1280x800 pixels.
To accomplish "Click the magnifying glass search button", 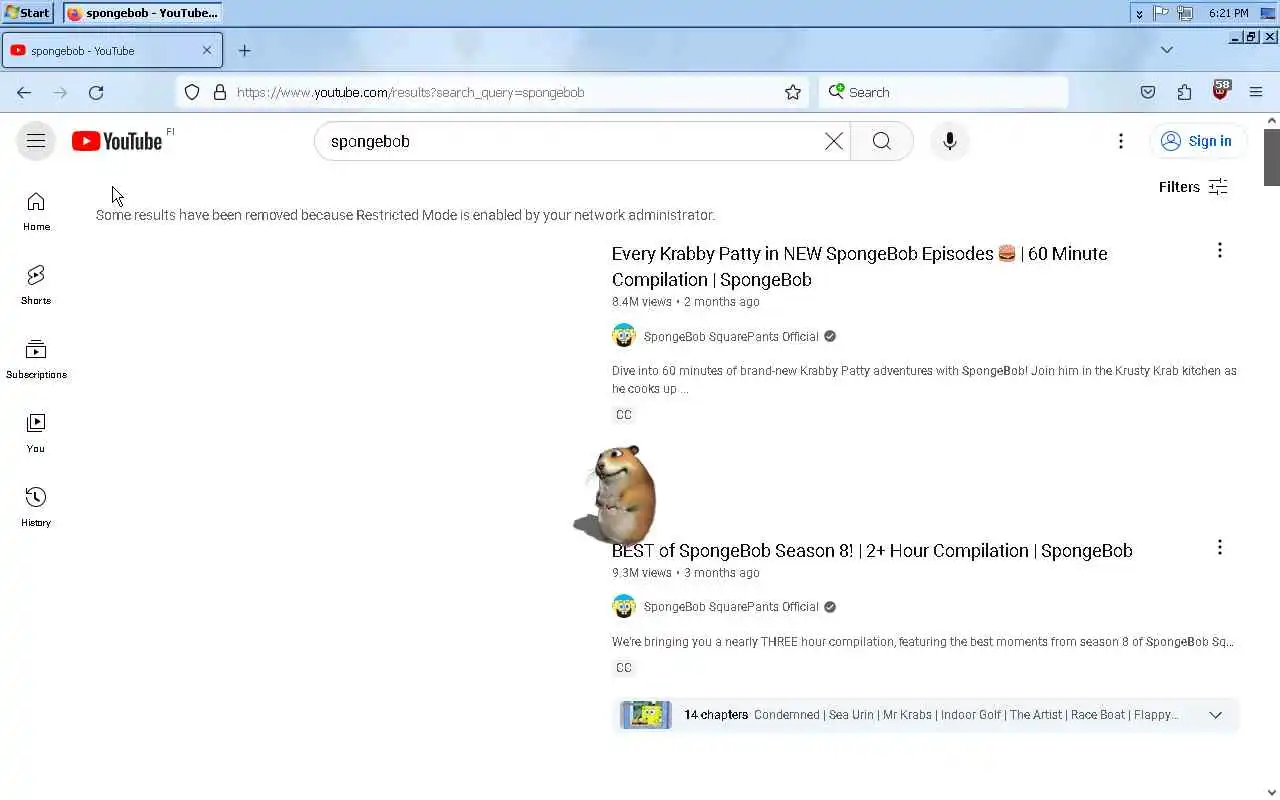I will pyautogui.click(x=882, y=141).
